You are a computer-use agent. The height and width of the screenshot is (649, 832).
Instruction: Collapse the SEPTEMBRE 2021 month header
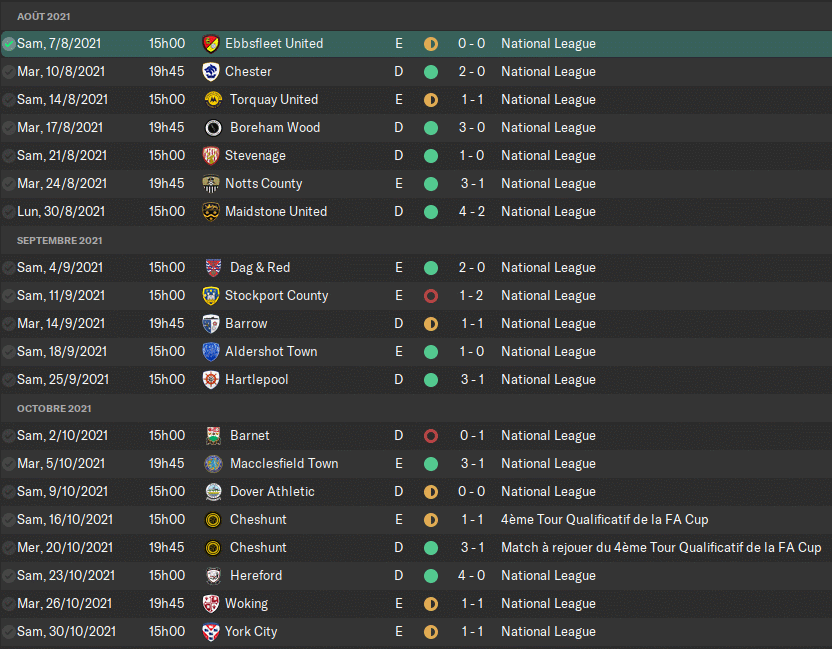click(59, 241)
